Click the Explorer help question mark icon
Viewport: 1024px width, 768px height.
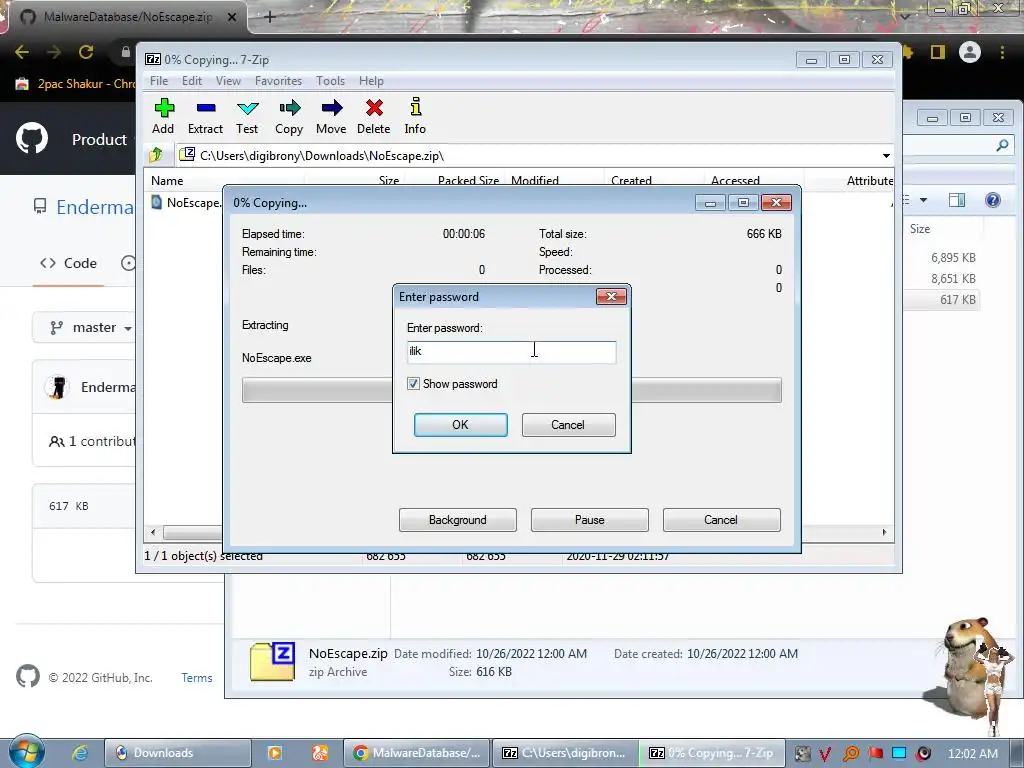pyautogui.click(x=993, y=200)
